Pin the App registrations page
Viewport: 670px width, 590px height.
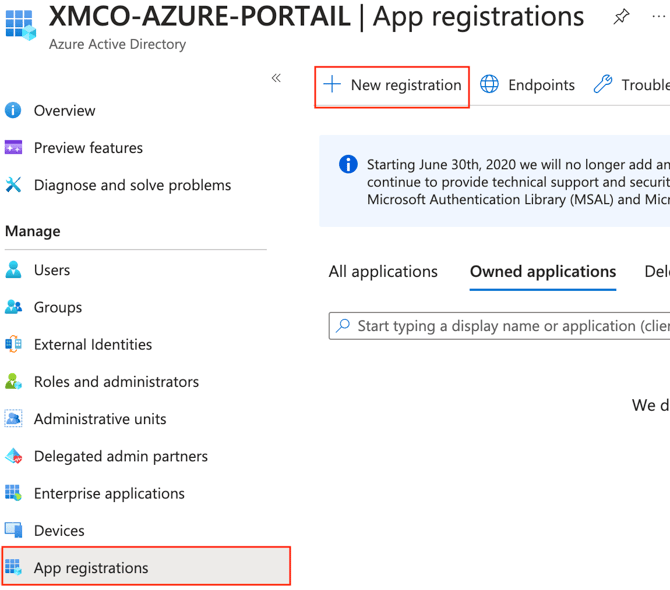click(621, 17)
